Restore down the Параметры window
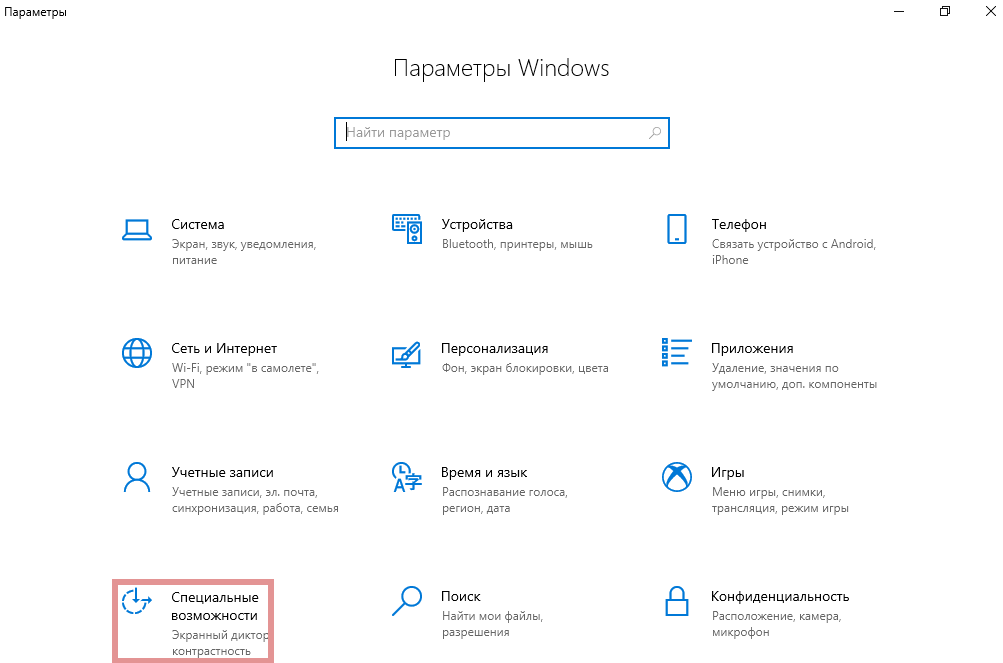Image resolution: width=1003 pixels, height=663 pixels. 945,12
